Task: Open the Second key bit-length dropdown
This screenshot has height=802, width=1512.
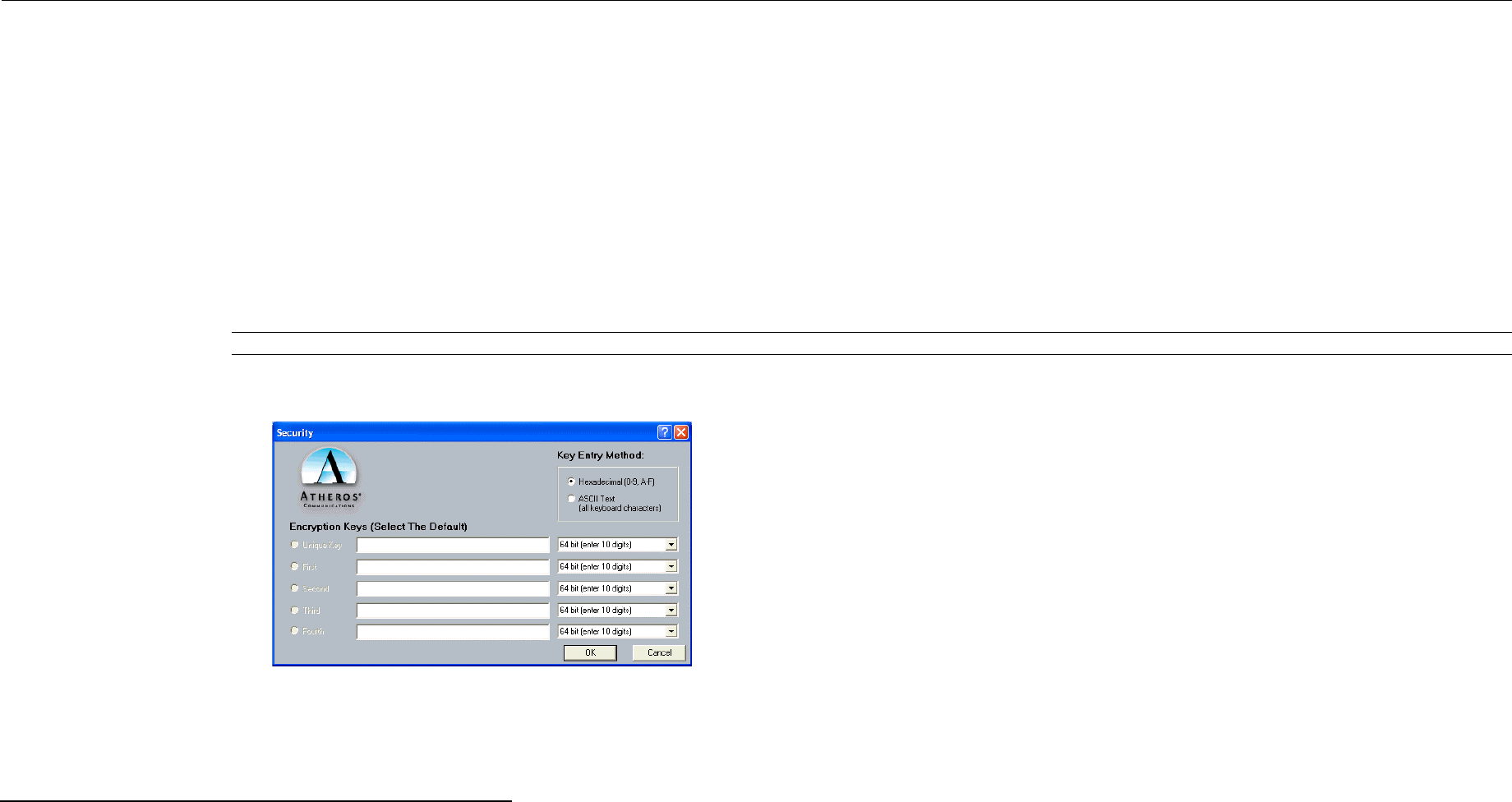Action: point(671,588)
